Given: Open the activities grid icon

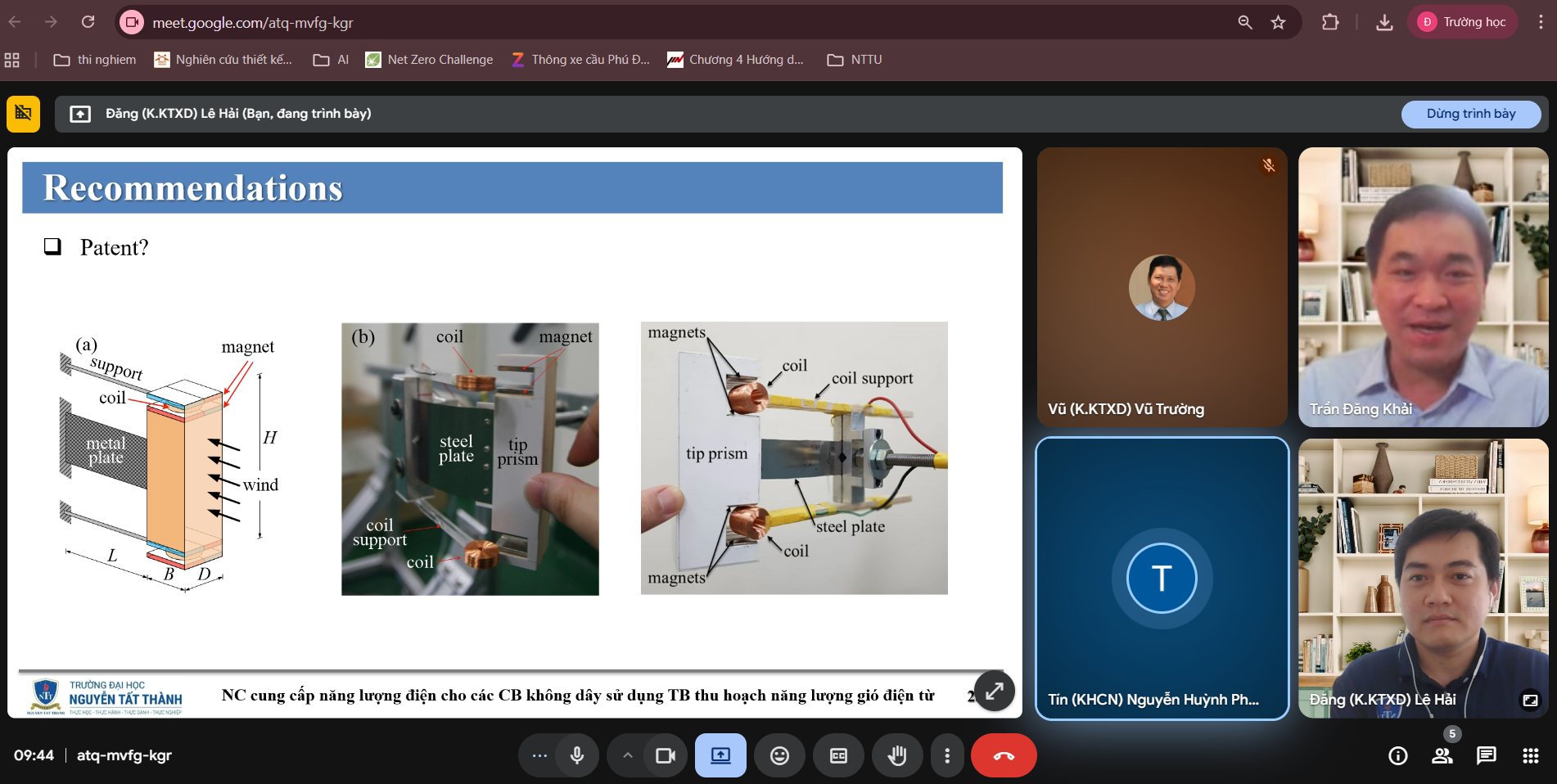Looking at the screenshot, I should tap(1530, 755).
